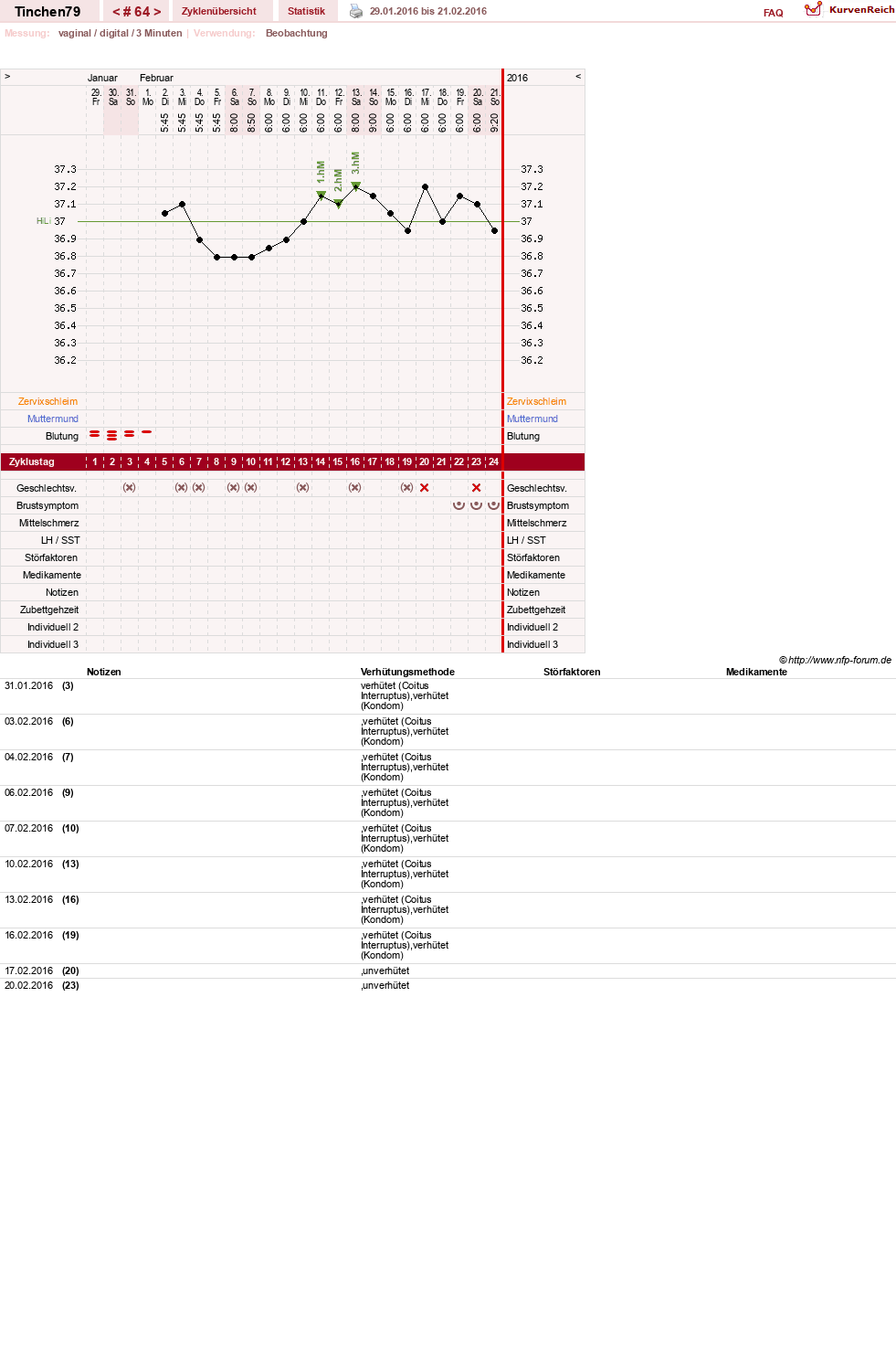Click the 1.hM triangle marker on the temperature curve
The image size is (896, 1347).
coord(321,195)
